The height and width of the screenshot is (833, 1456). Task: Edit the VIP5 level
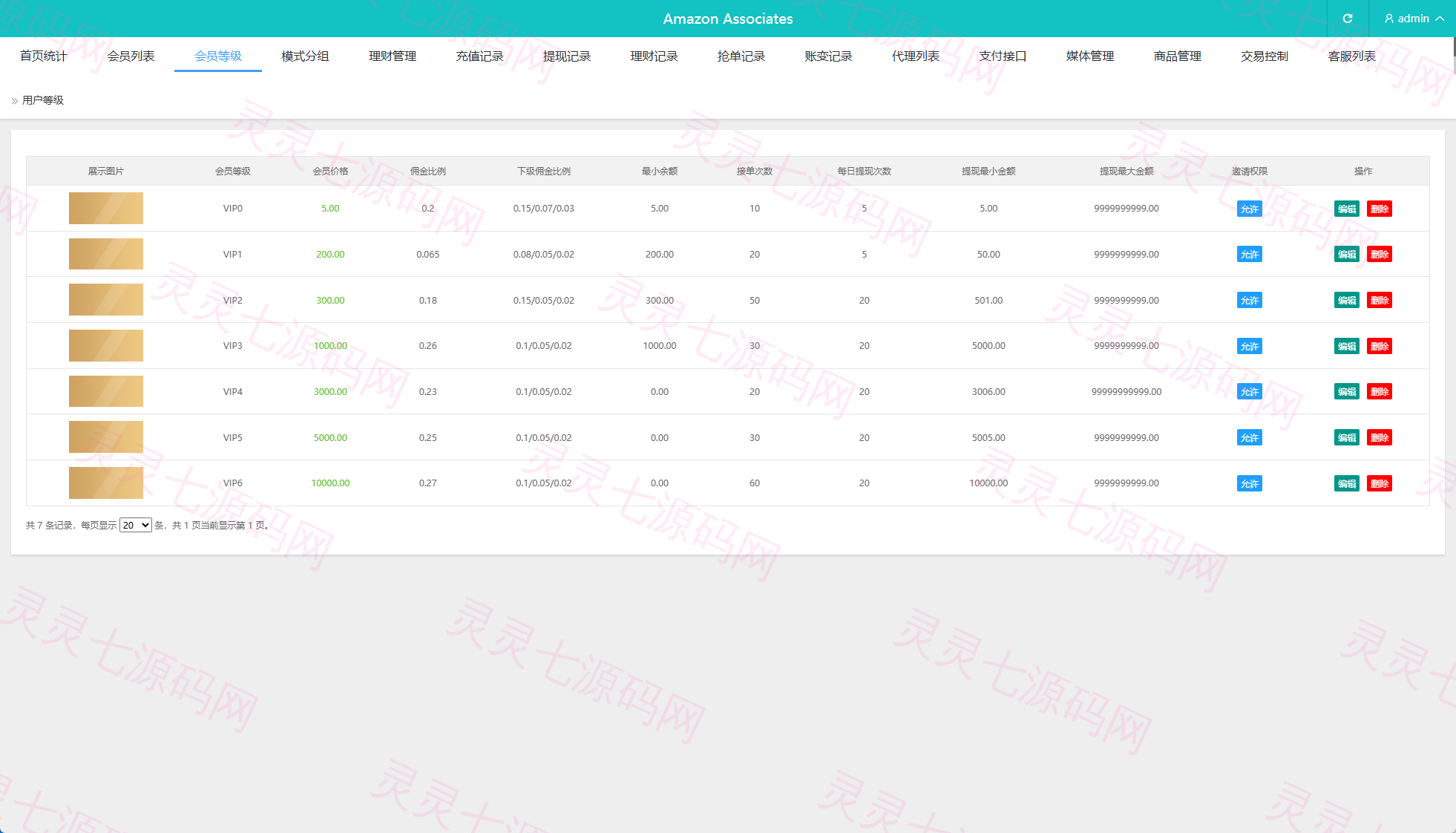[1347, 437]
